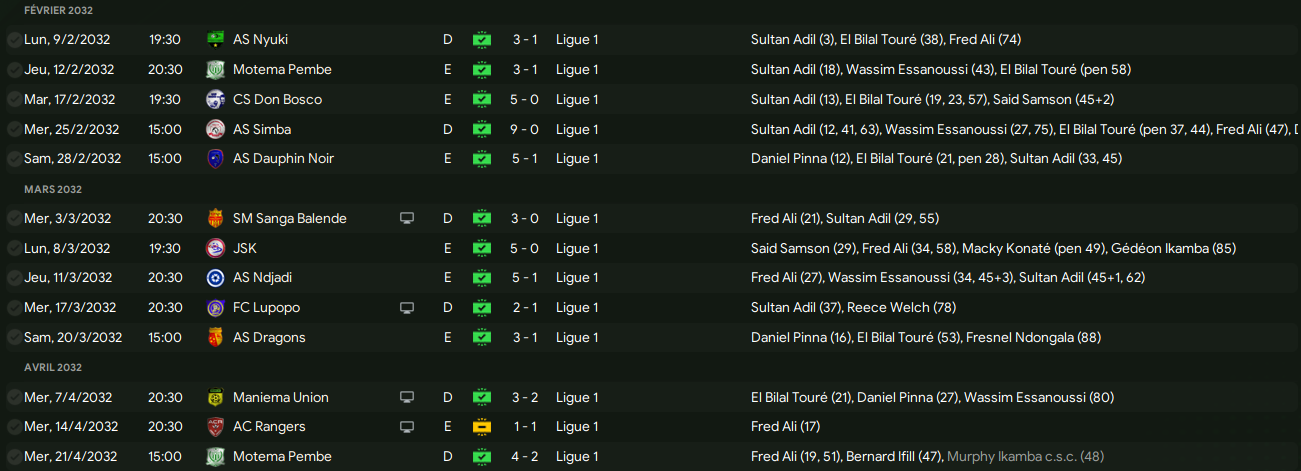The width and height of the screenshot is (1301, 471).
Task: Toggle the check circle on the 7/4/2032 row
Action: [14, 397]
